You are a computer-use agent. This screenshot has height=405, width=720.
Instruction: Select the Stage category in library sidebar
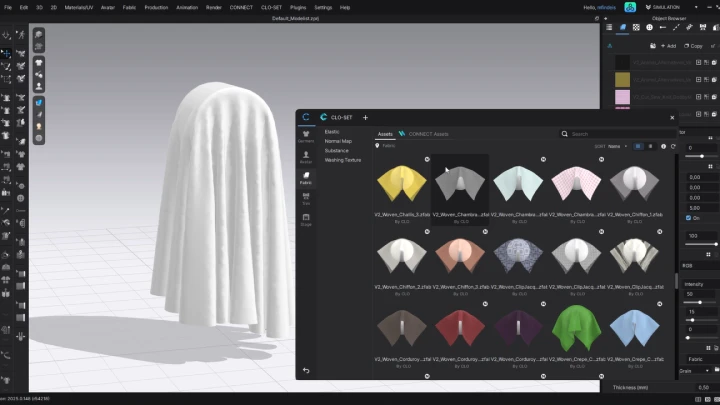click(306, 220)
